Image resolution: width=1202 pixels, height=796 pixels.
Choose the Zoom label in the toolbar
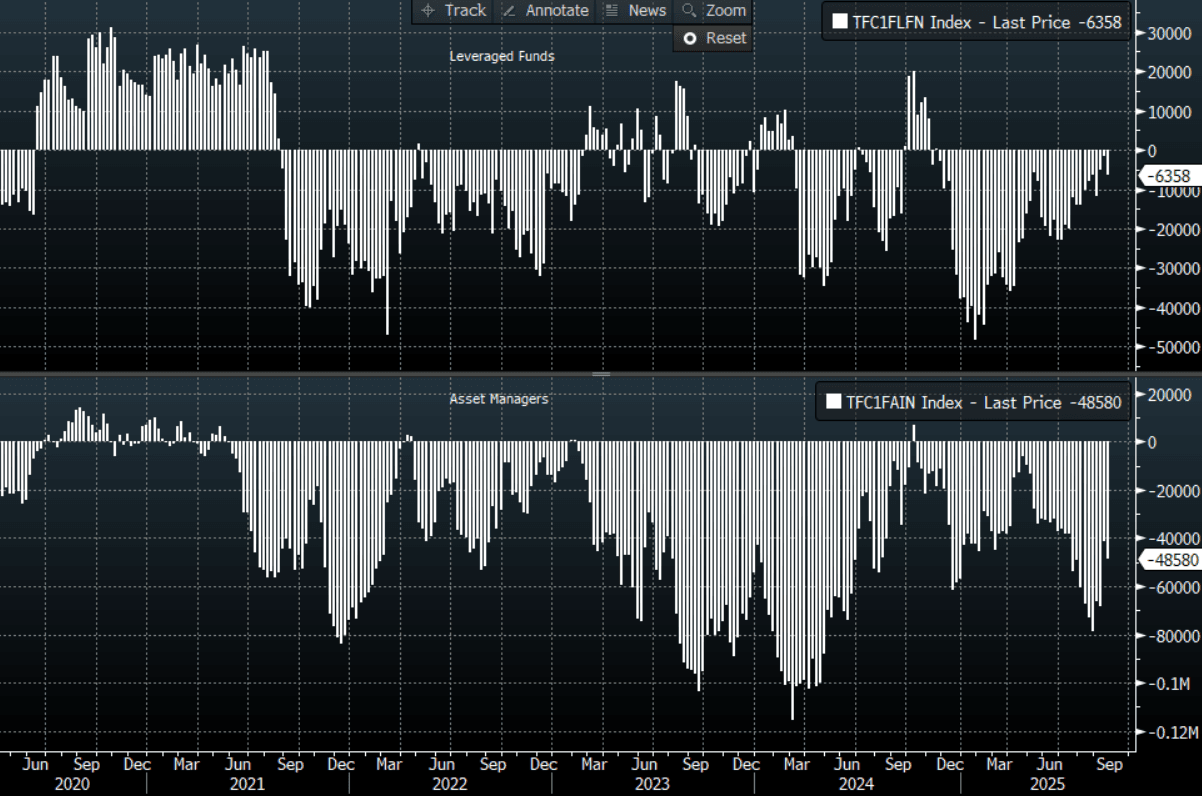coord(726,10)
